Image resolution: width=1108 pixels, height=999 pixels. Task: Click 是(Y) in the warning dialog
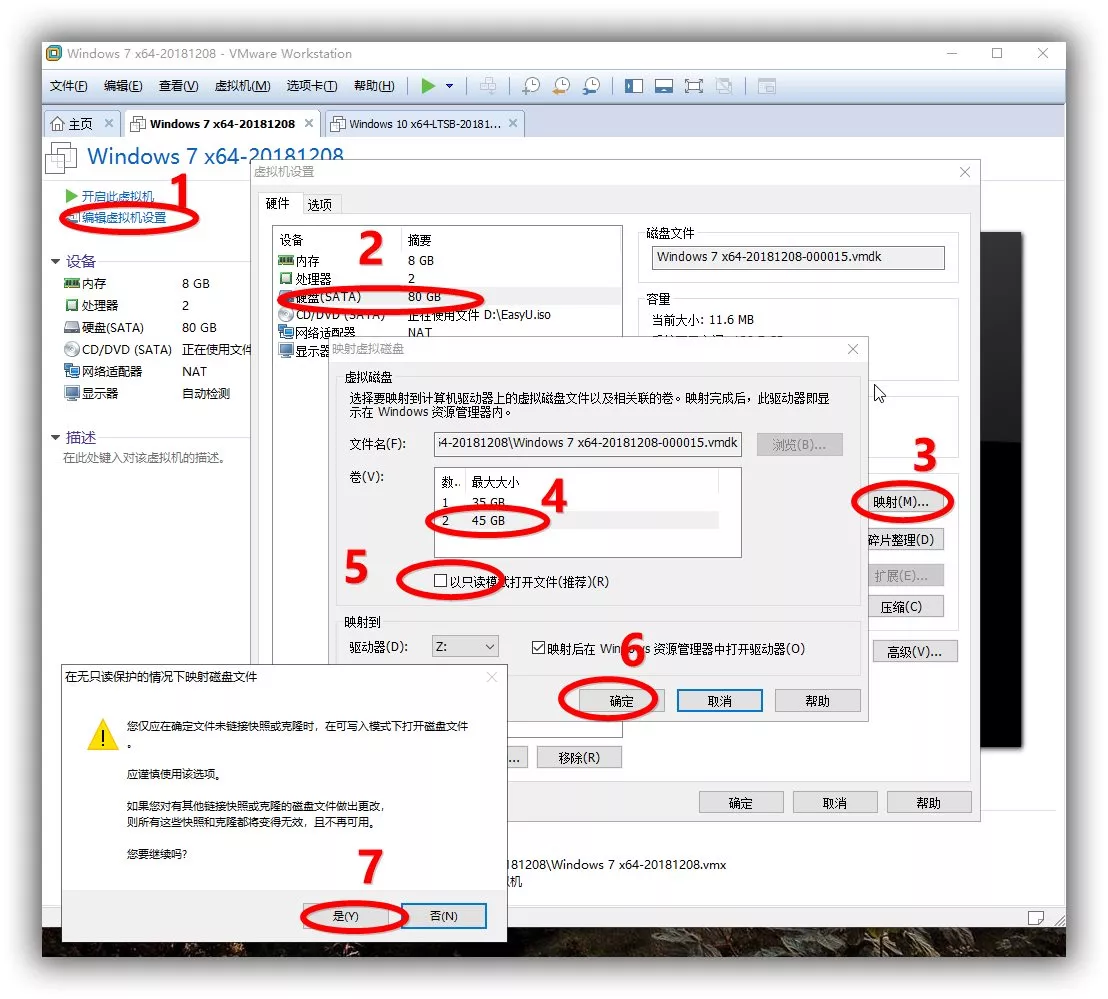pyautogui.click(x=346, y=916)
